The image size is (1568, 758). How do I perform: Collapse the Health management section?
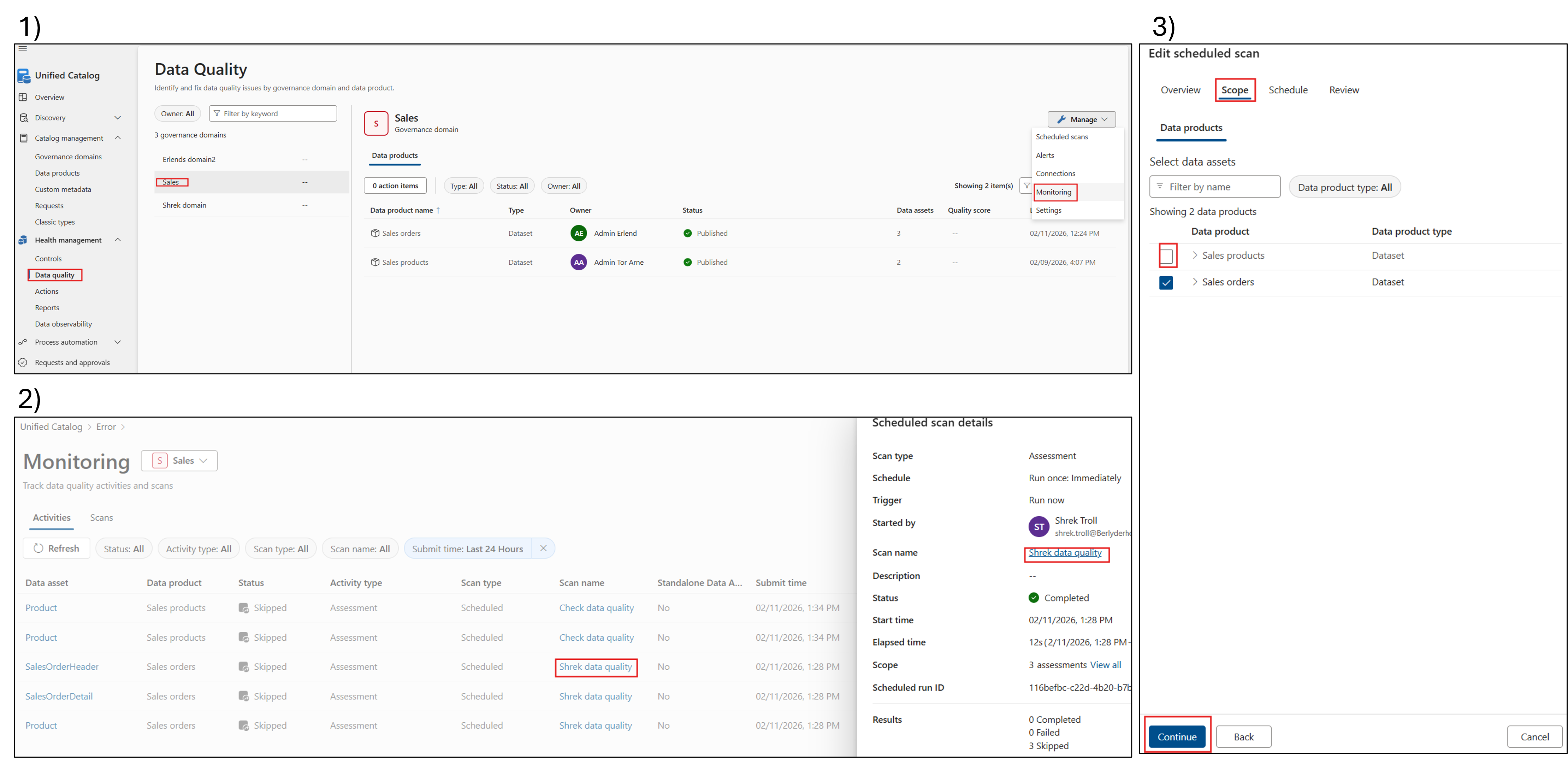click(x=118, y=240)
